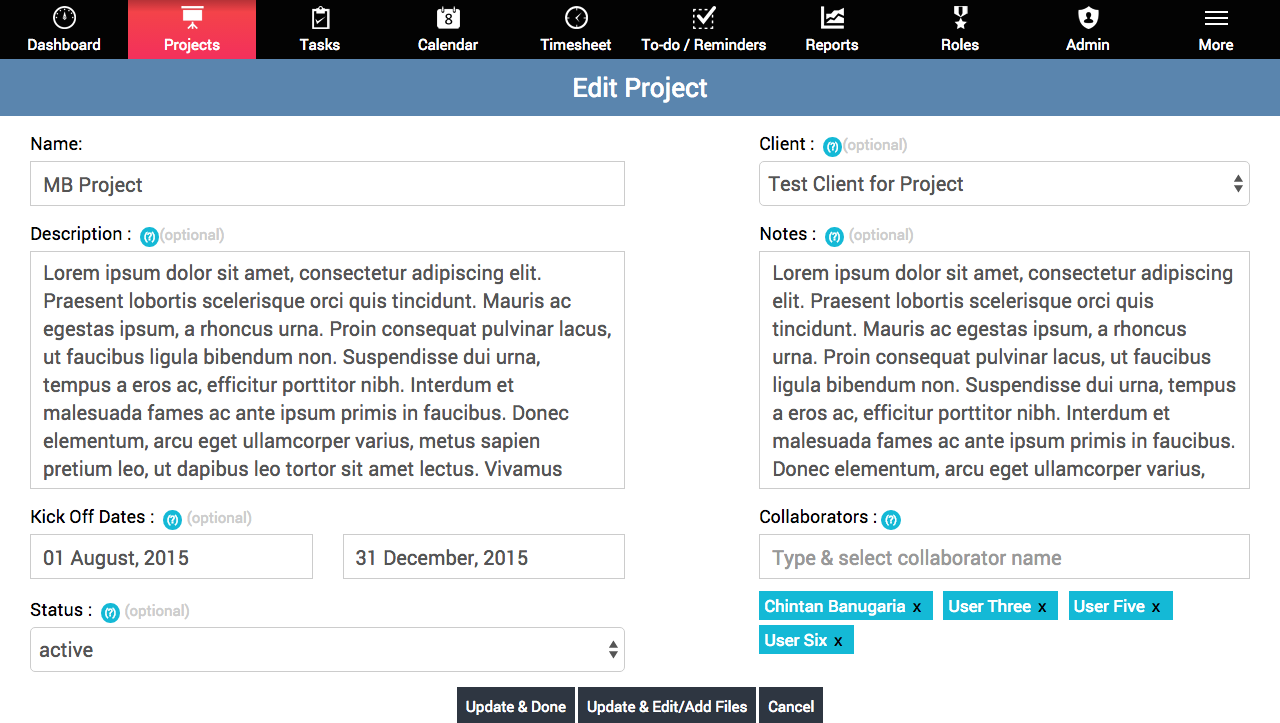1280x723 pixels.
Task: Open the Client dropdown selector
Action: click(1004, 184)
